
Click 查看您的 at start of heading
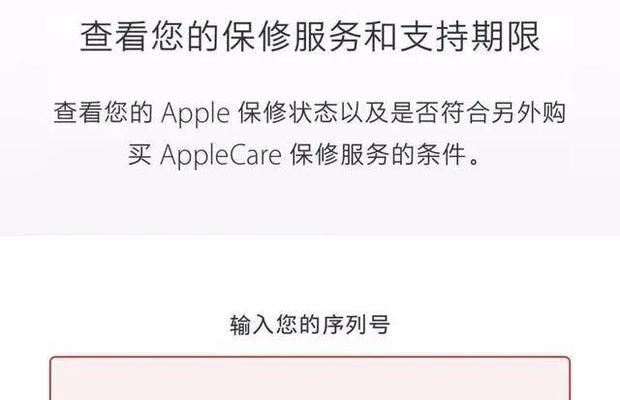coord(149,36)
